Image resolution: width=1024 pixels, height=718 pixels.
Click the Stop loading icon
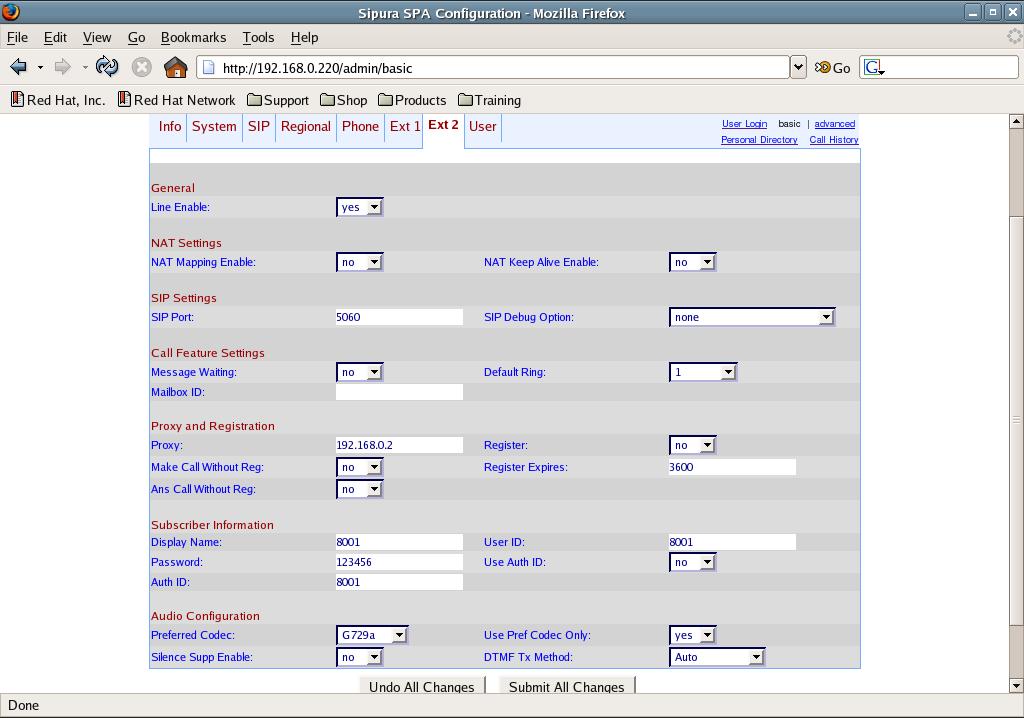pyautogui.click(x=142, y=67)
